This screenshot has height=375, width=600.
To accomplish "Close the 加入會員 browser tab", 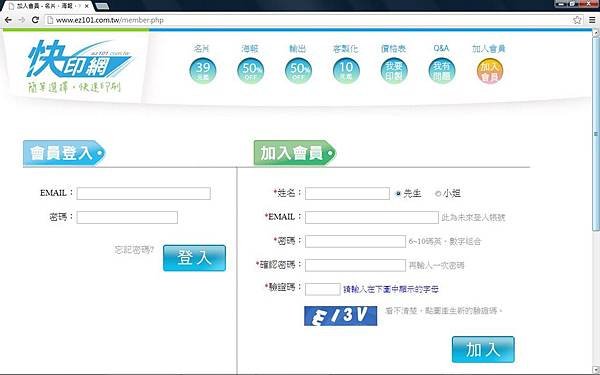I will pyautogui.click(x=87, y=6).
